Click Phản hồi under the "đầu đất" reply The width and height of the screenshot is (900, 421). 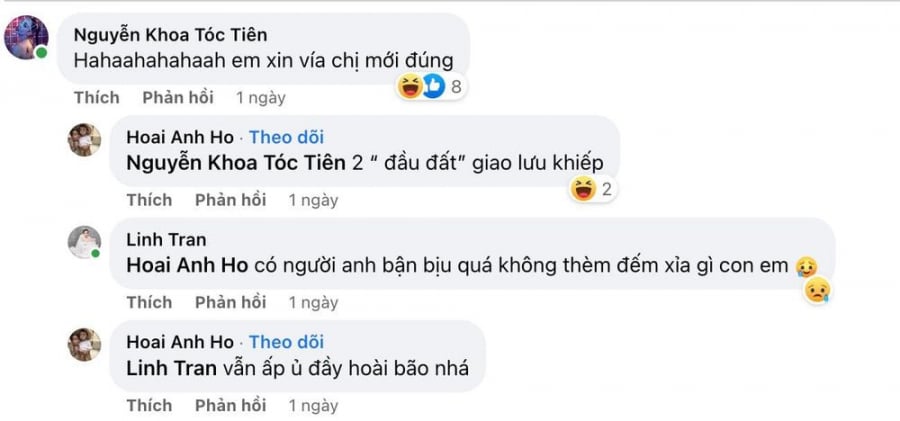click(x=230, y=200)
